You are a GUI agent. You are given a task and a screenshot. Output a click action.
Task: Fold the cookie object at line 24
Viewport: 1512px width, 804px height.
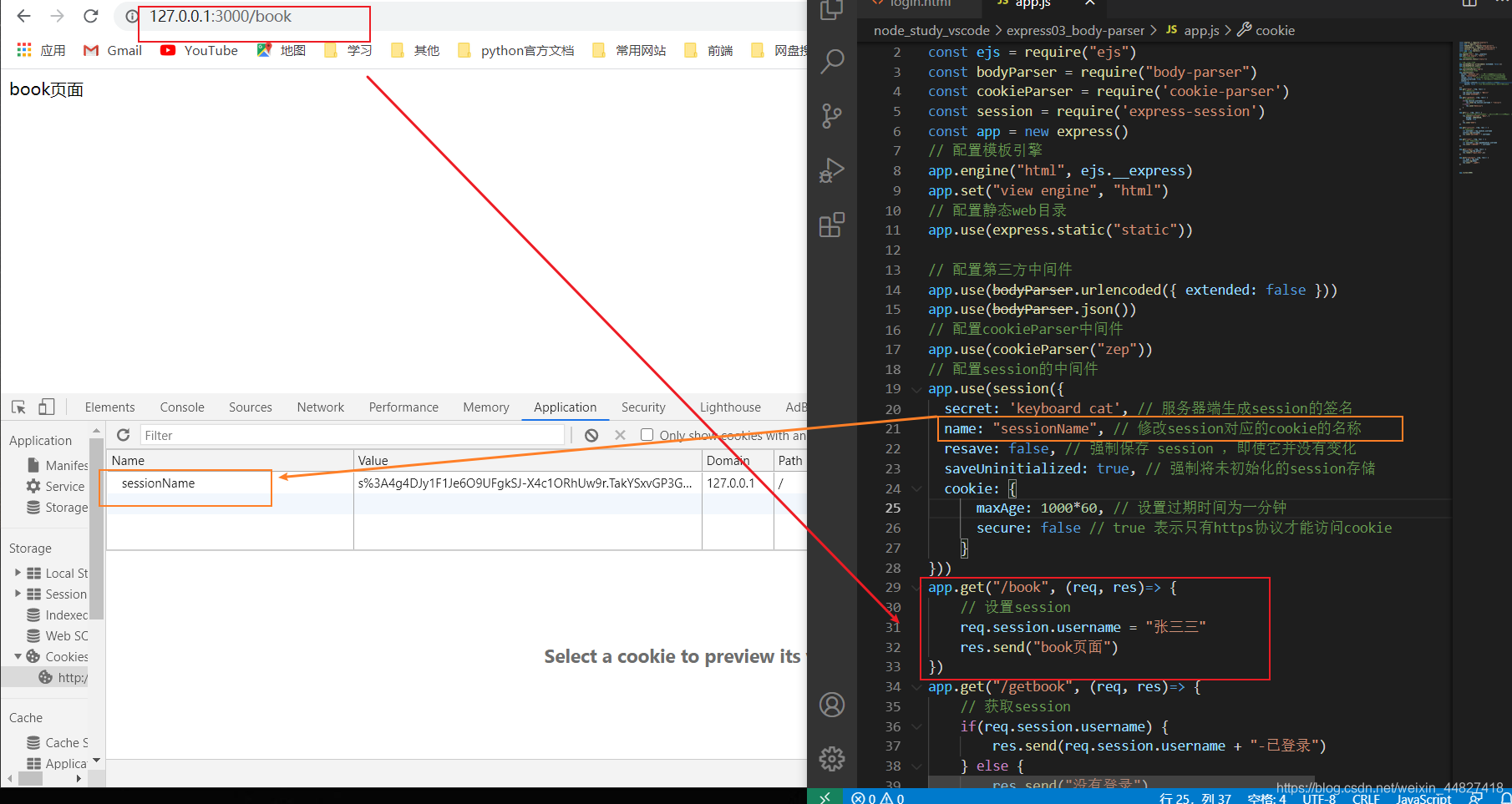click(x=916, y=488)
